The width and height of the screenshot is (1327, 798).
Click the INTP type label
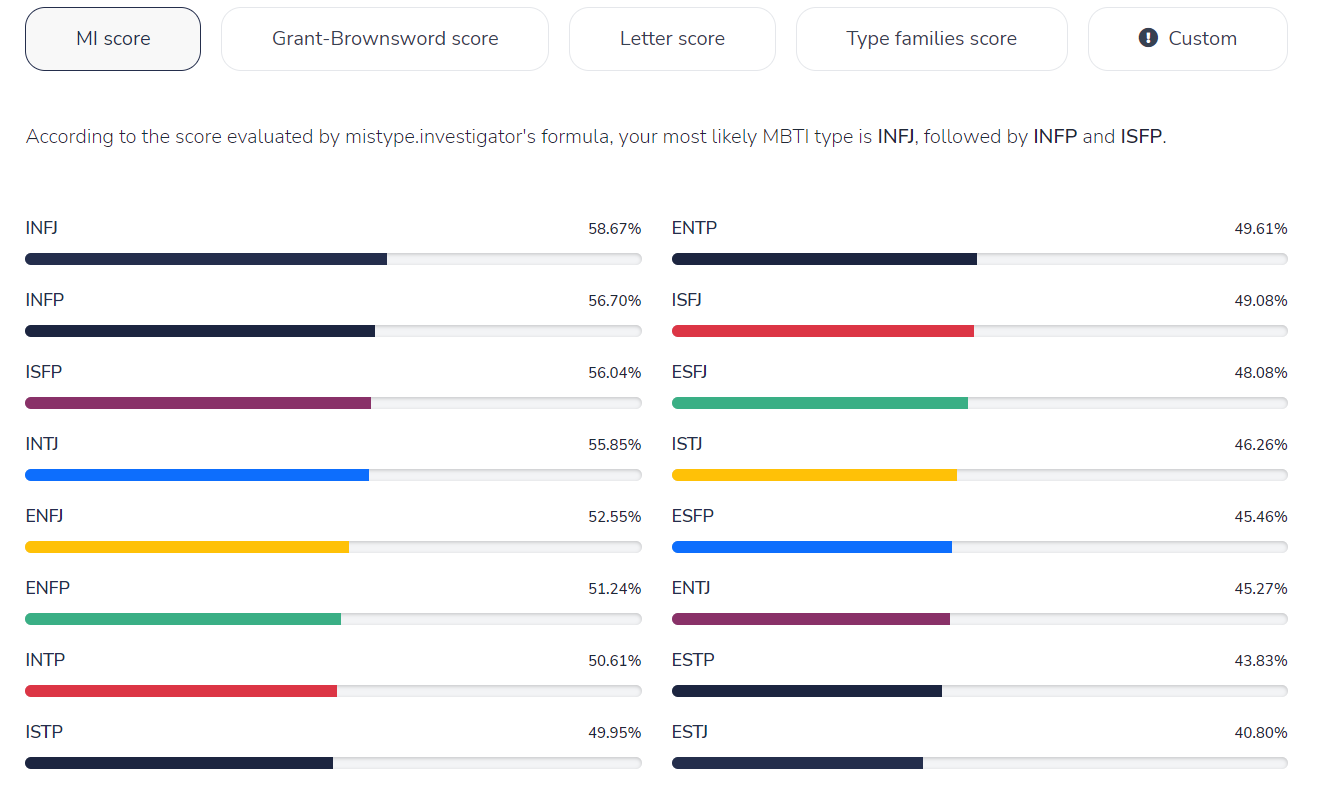pos(45,660)
